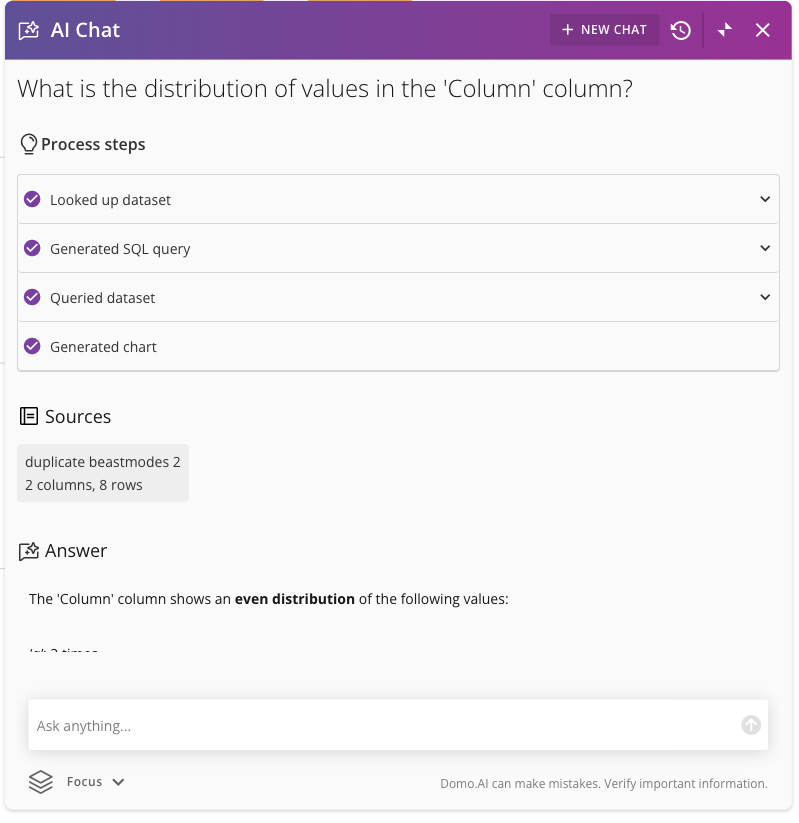Viewport: 799px width, 823px height.
Task: Click the collapse panel arrows icon
Action: pyautogui.click(x=724, y=30)
